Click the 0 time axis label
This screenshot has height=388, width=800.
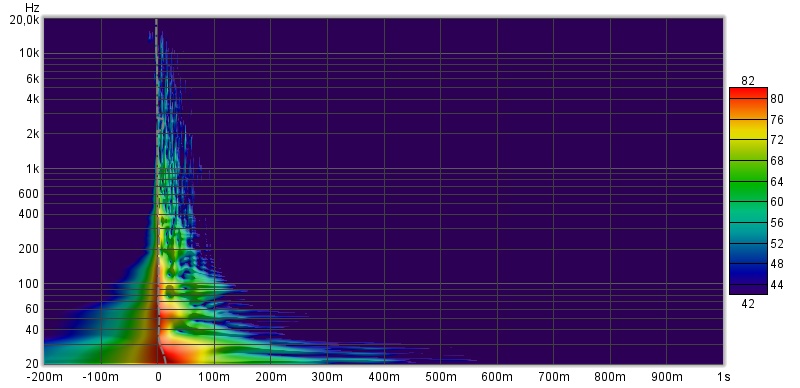coord(158,377)
